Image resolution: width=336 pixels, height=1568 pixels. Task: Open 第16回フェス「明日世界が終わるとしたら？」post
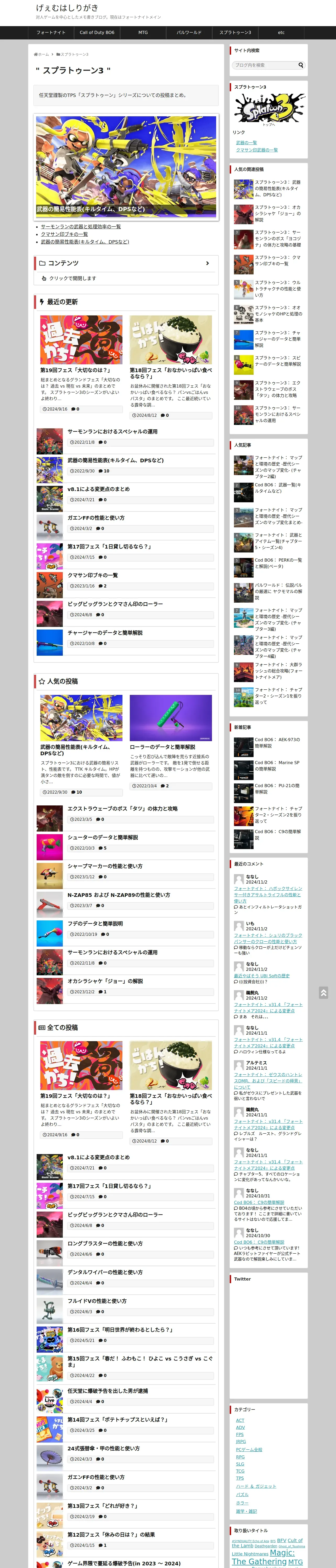120,1329
